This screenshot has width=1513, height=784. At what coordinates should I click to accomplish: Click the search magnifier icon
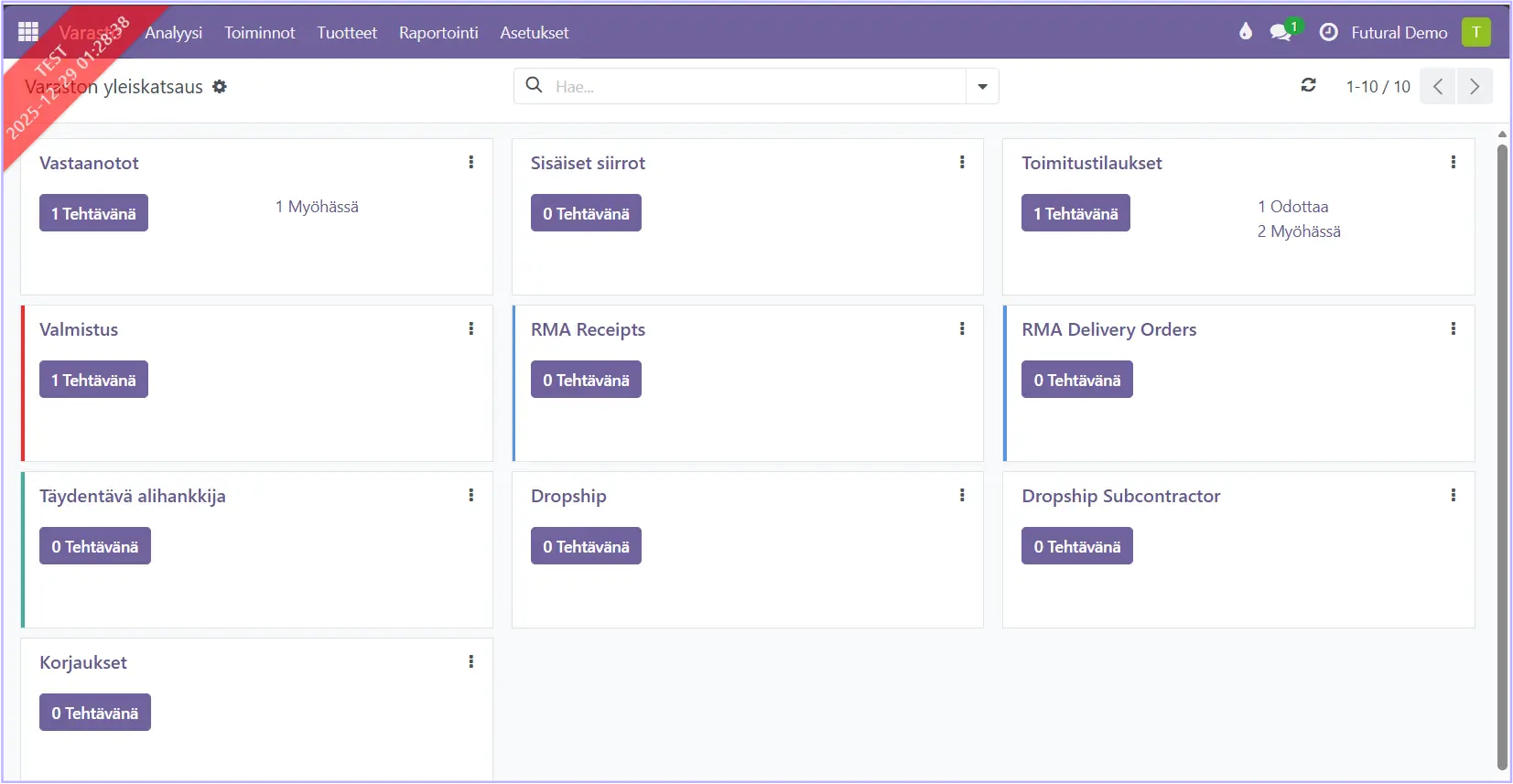(535, 86)
